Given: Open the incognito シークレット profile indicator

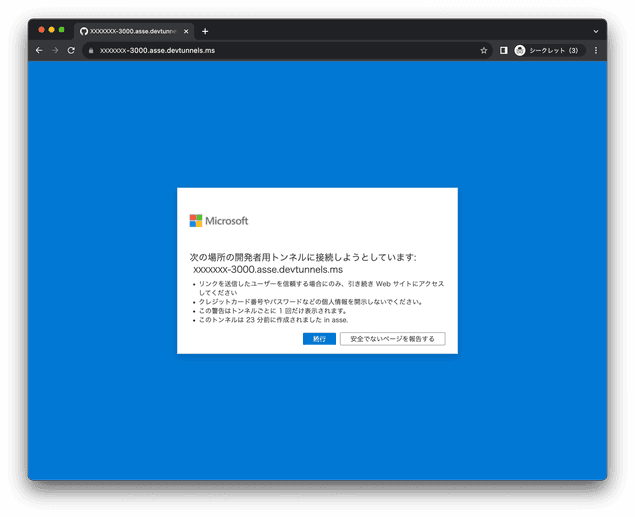Looking at the screenshot, I should (548, 50).
